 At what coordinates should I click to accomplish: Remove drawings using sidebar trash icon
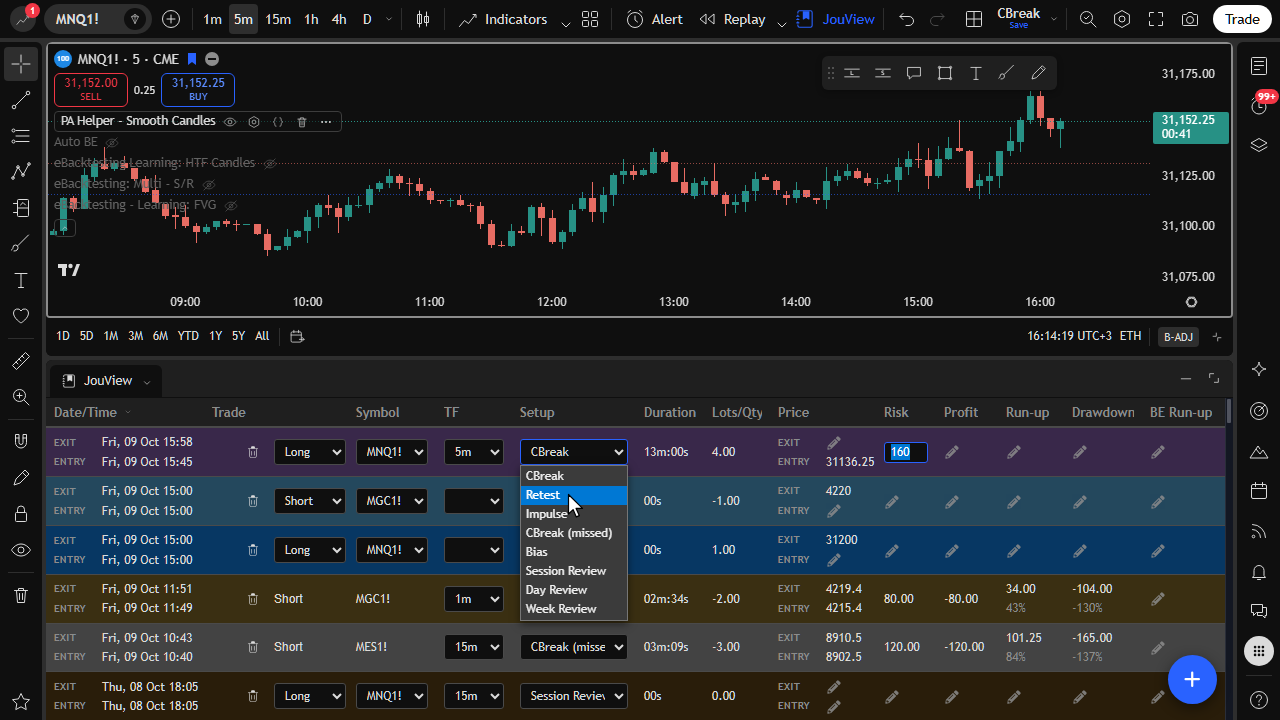pyautogui.click(x=20, y=595)
